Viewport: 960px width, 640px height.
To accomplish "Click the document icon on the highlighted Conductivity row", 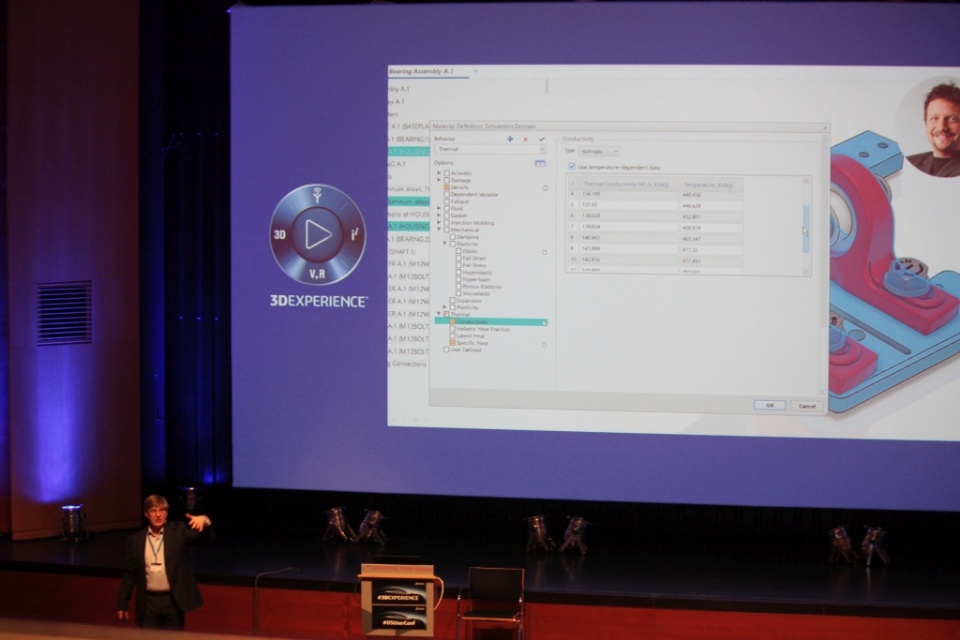I will click(x=544, y=322).
